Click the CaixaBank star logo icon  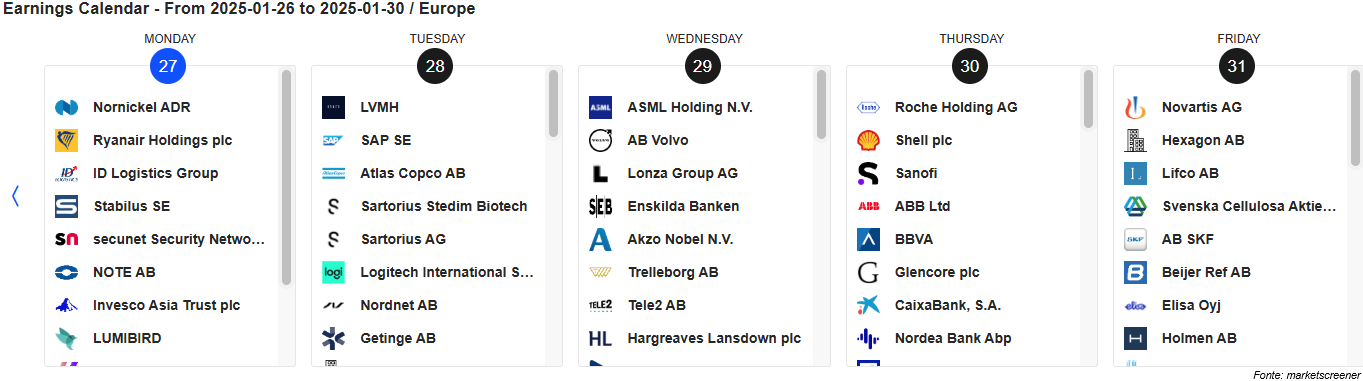[868, 305]
